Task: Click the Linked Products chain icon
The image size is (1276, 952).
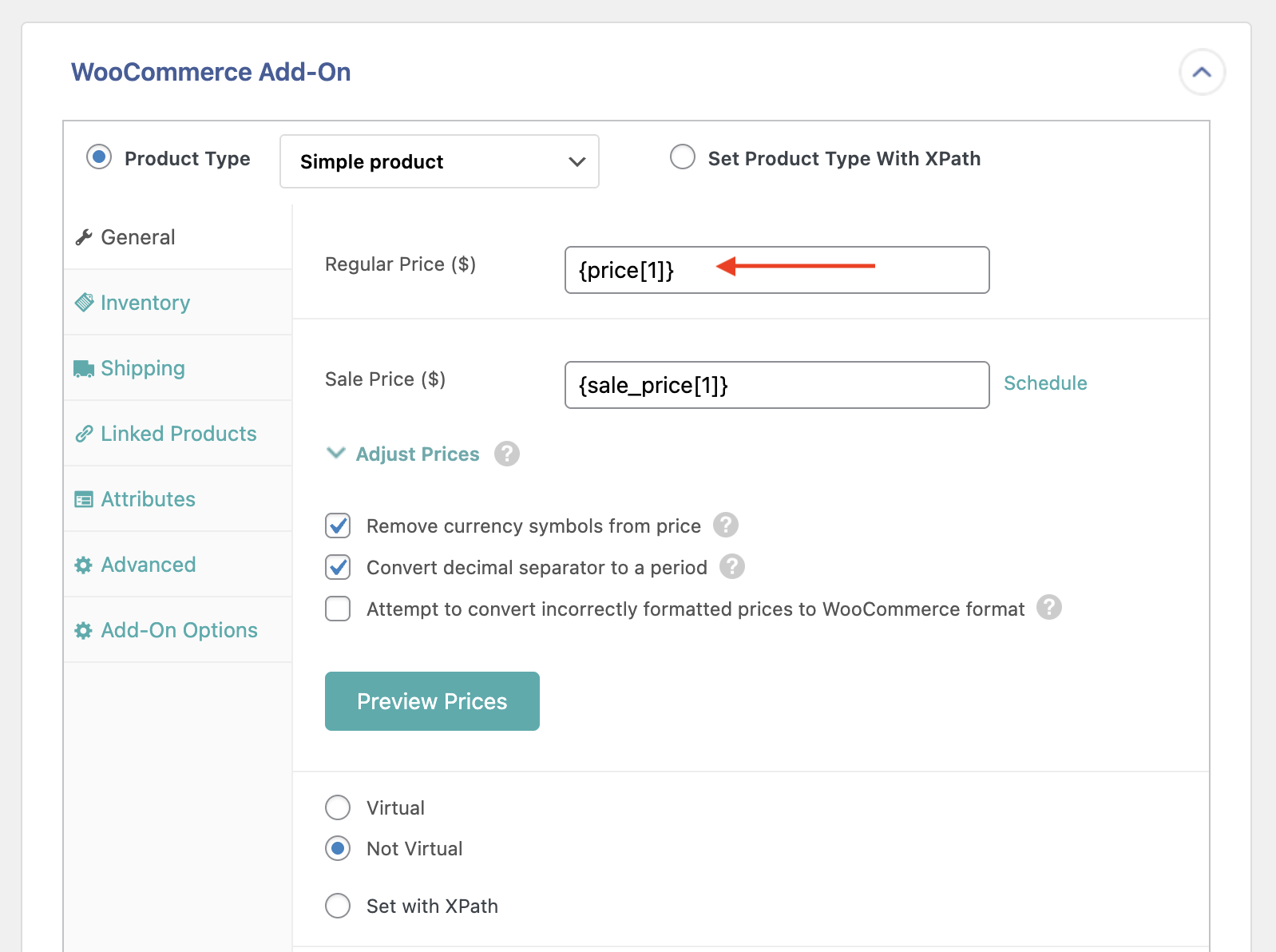Action: [84, 434]
